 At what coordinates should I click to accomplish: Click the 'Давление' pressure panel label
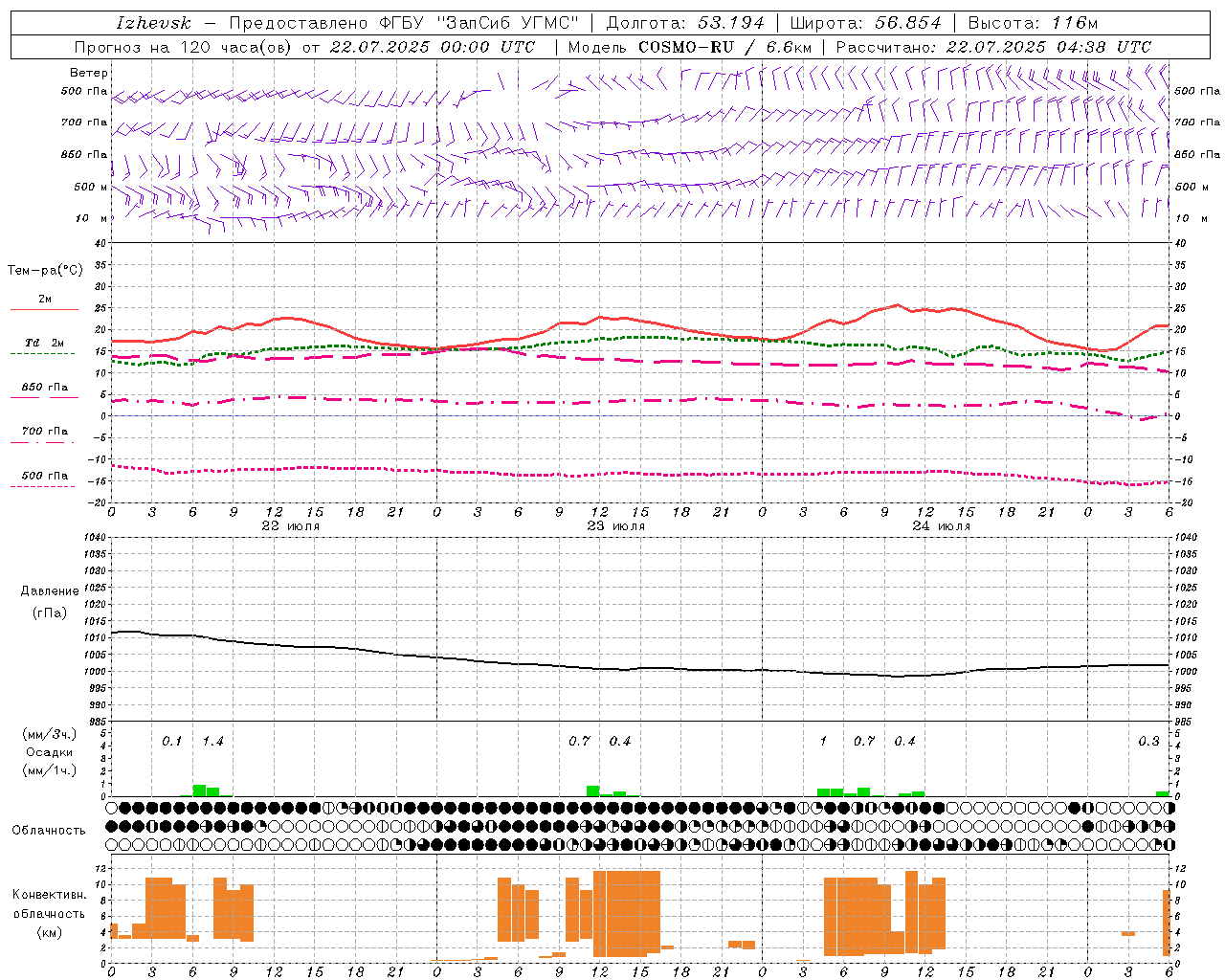(x=50, y=591)
